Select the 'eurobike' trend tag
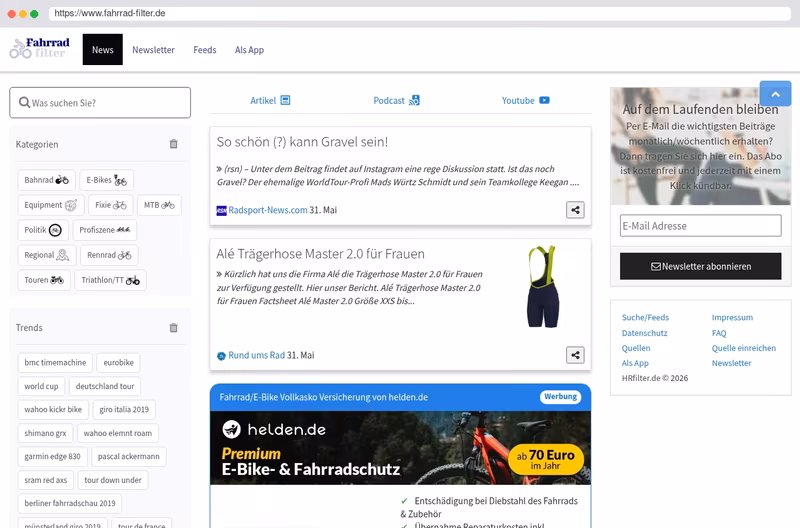The image size is (800, 528). pyautogui.click(x=118, y=363)
